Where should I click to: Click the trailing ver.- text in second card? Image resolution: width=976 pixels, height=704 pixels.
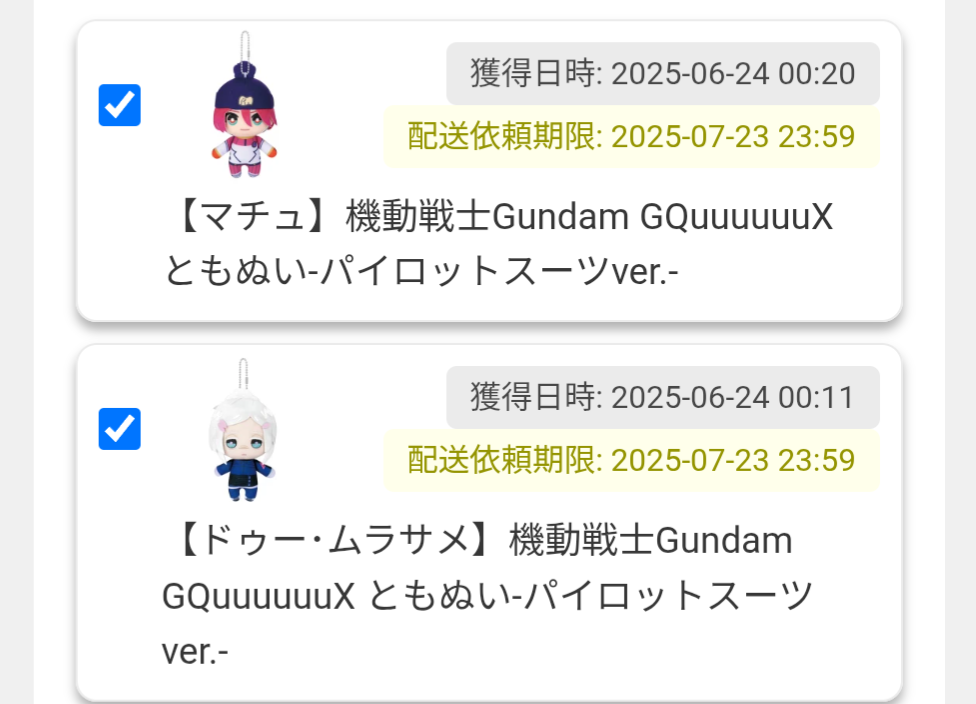coord(195,652)
